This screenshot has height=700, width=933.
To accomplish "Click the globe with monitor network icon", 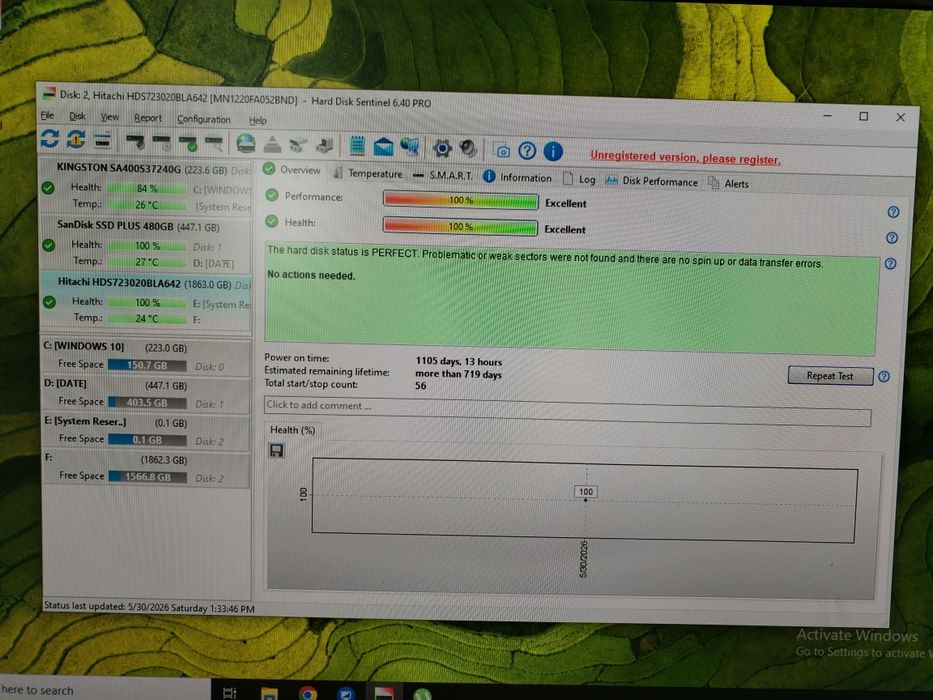I will [409, 147].
